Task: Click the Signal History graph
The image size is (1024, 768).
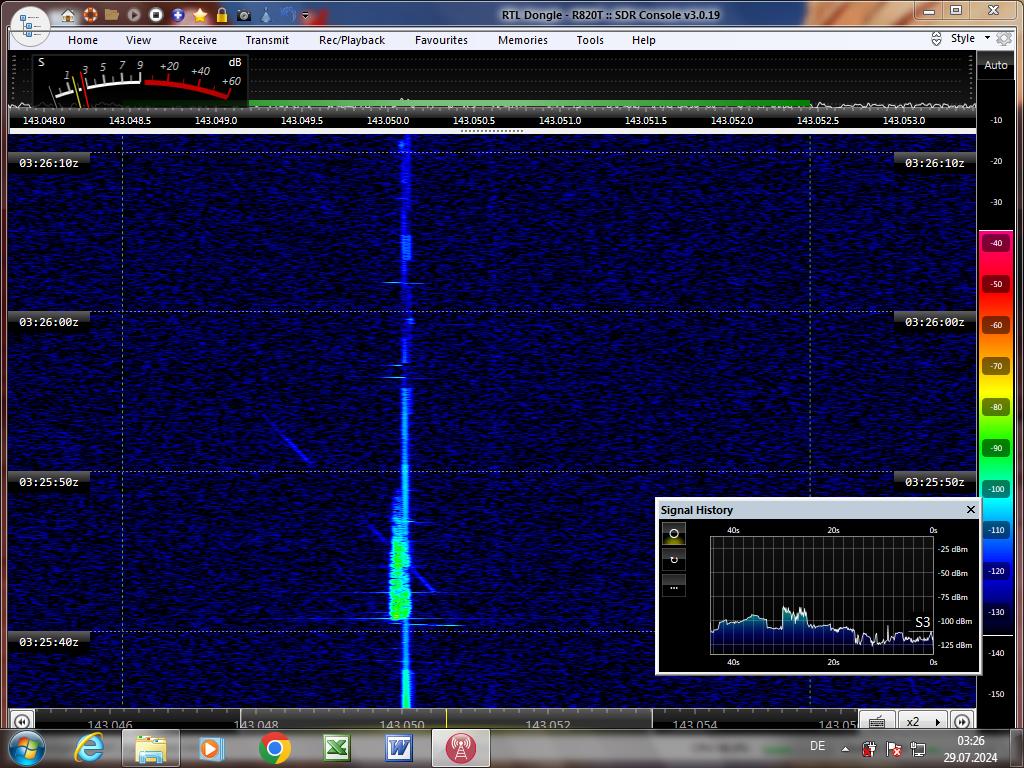Action: (x=822, y=596)
